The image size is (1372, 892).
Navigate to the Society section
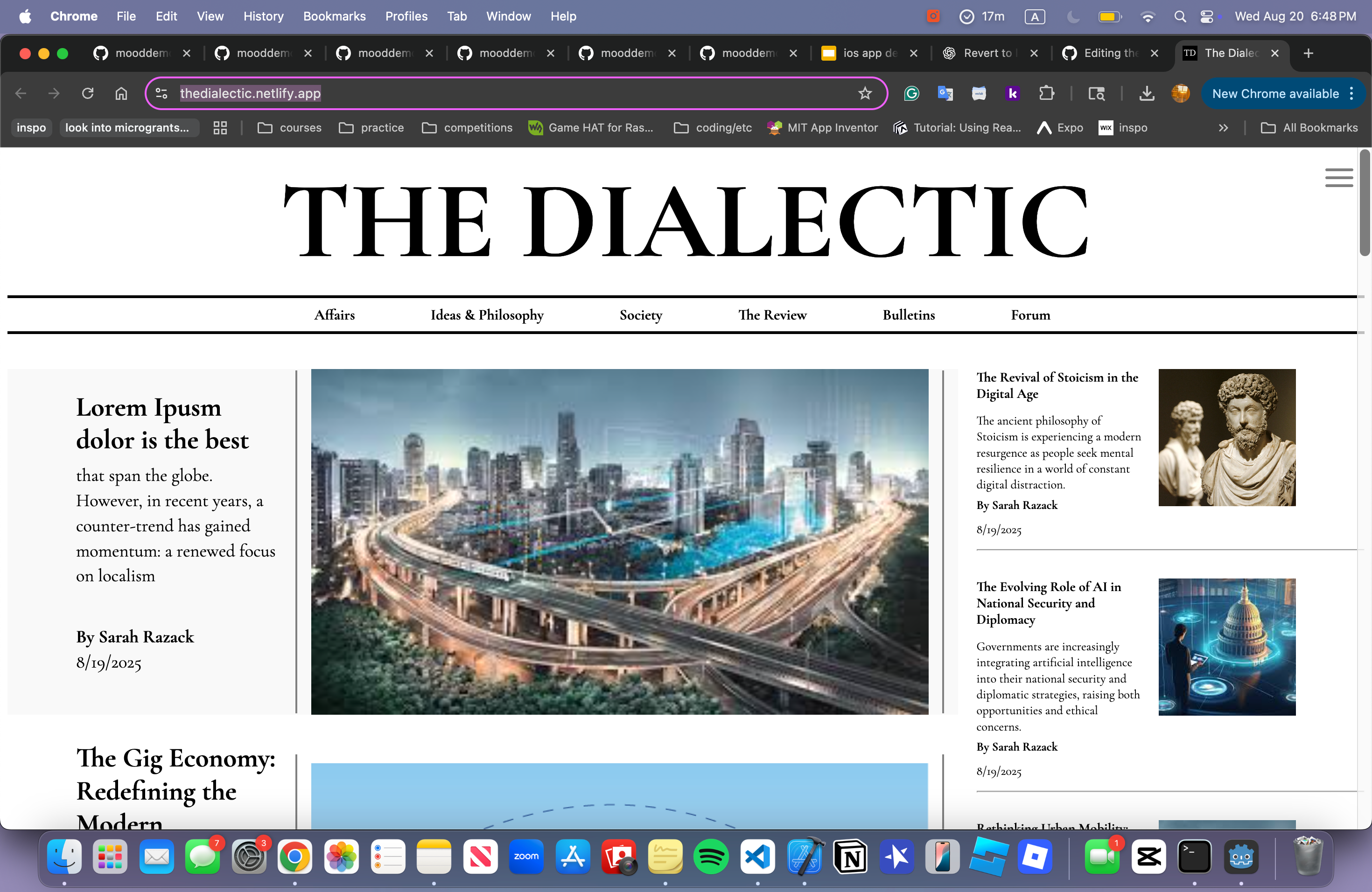click(x=641, y=315)
